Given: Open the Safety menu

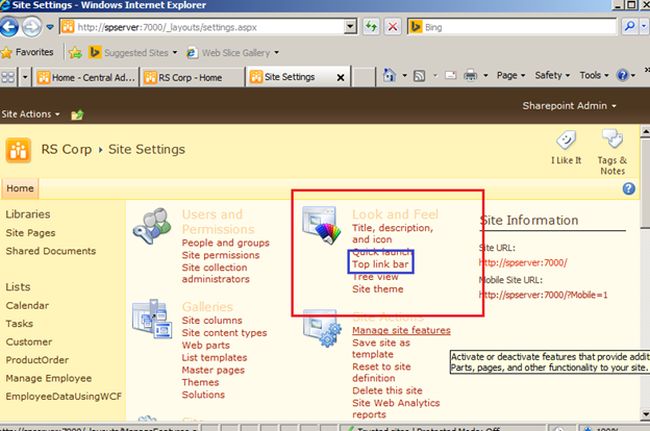Looking at the screenshot, I should 552,75.
